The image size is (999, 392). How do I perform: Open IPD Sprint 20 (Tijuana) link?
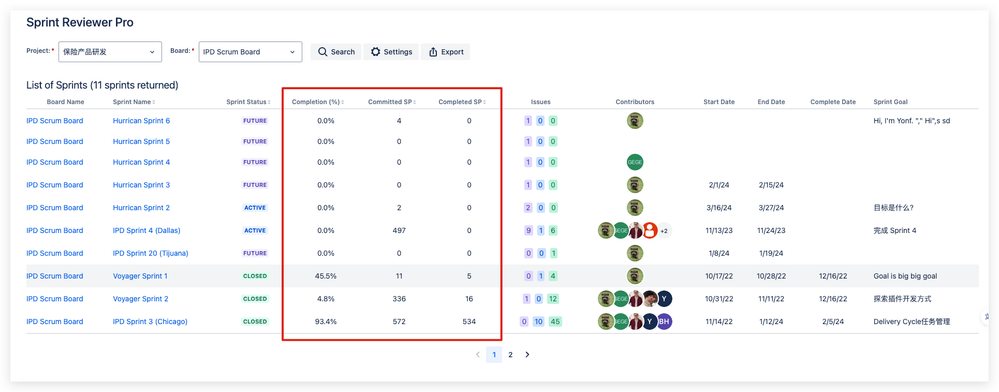tap(149, 254)
